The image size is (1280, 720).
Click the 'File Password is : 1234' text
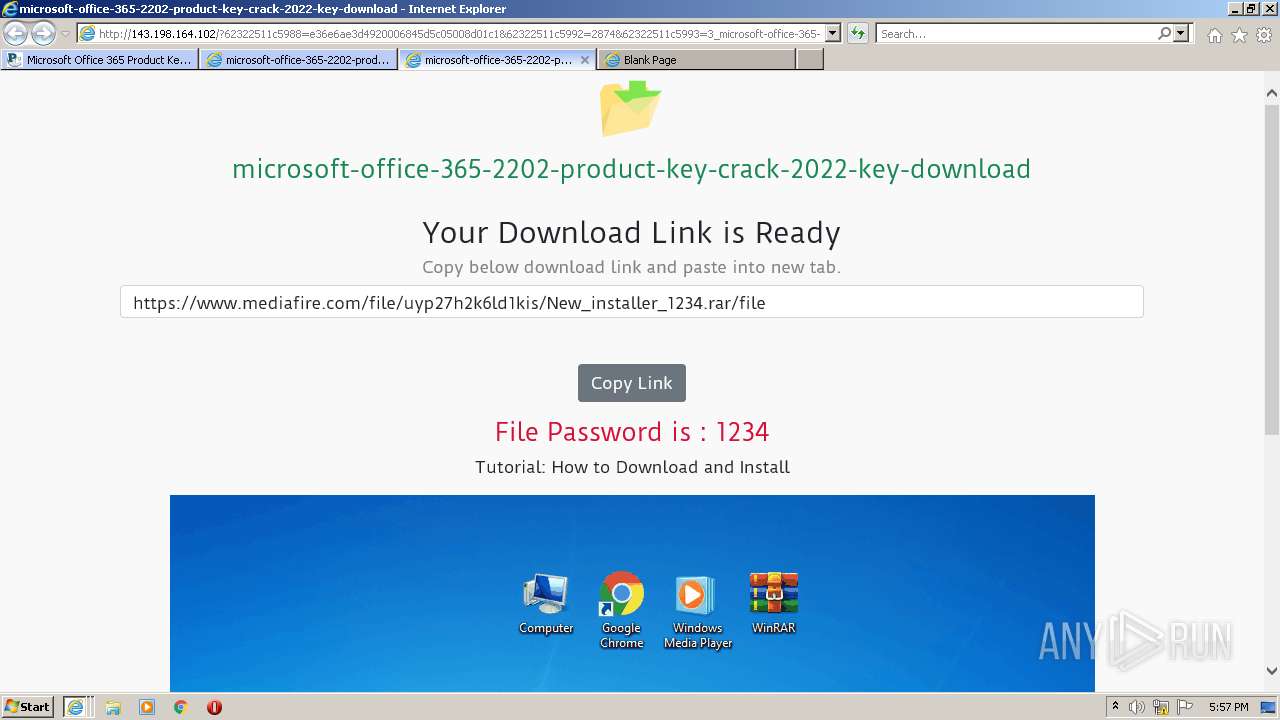tap(631, 432)
